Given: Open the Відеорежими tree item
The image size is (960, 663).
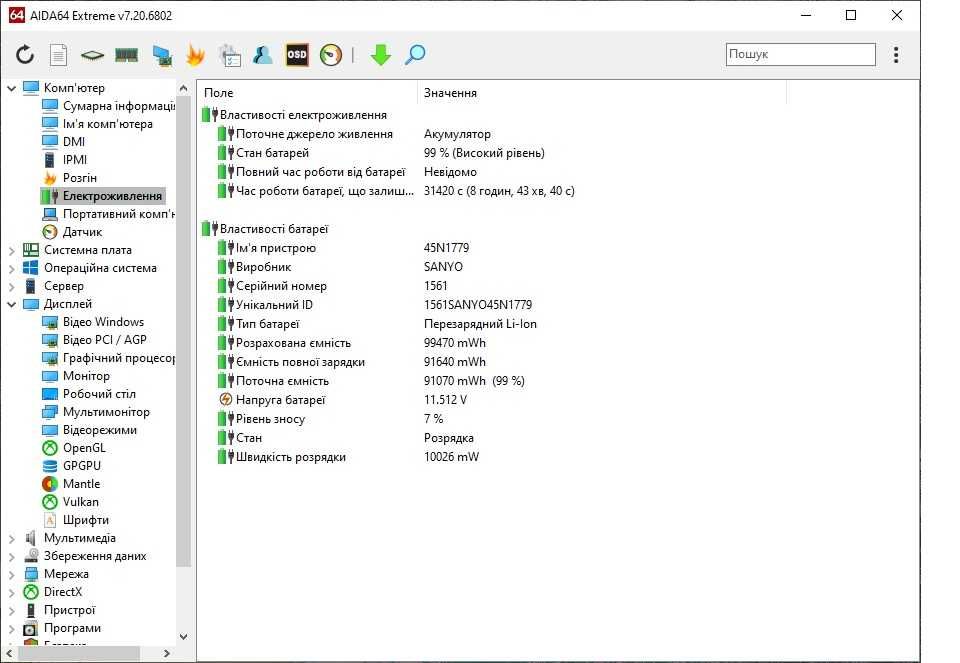Looking at the screenshot, I should pyautogui.click(x=89, y=430).
